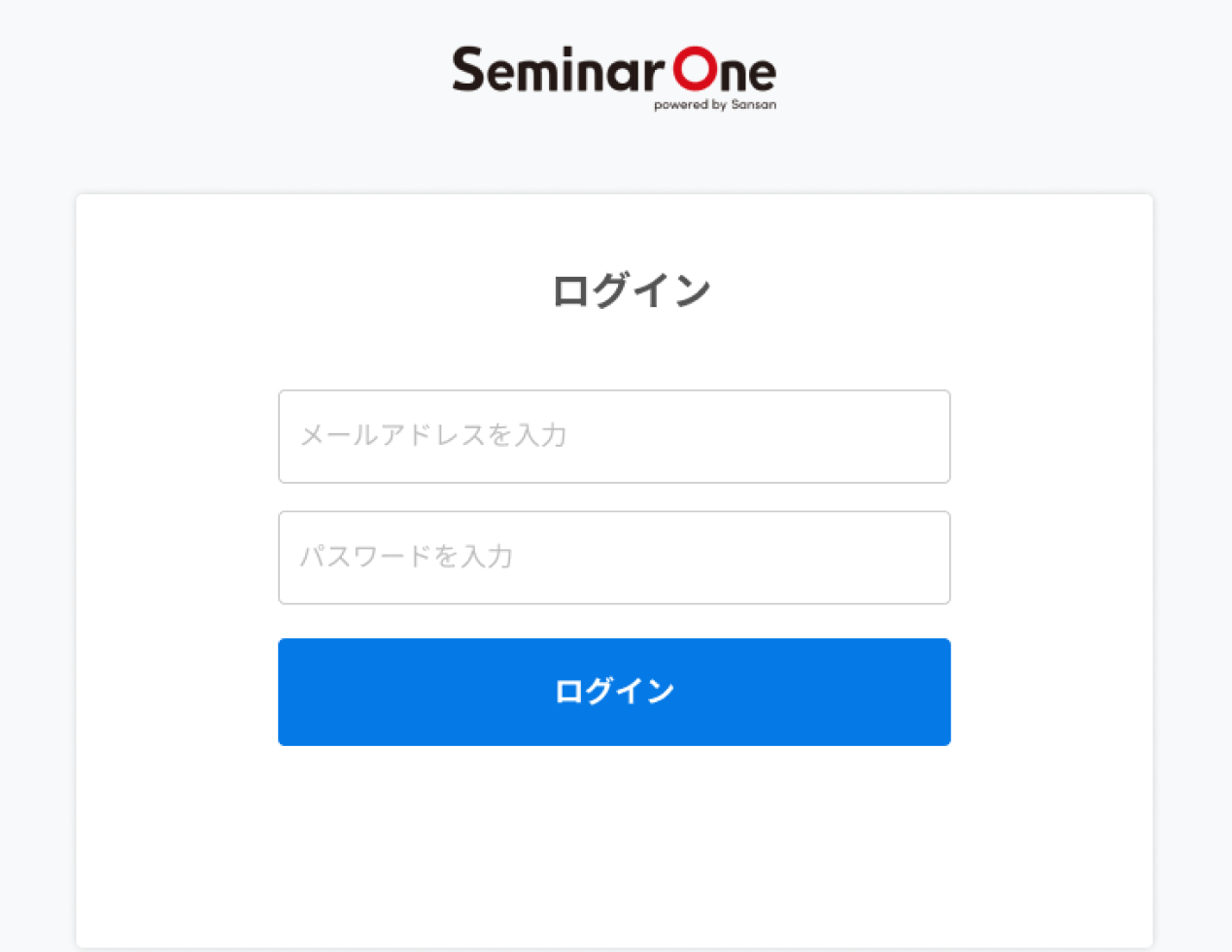Click the blue ログイン button
The image size is (1232, 952).
pos(614,692)
